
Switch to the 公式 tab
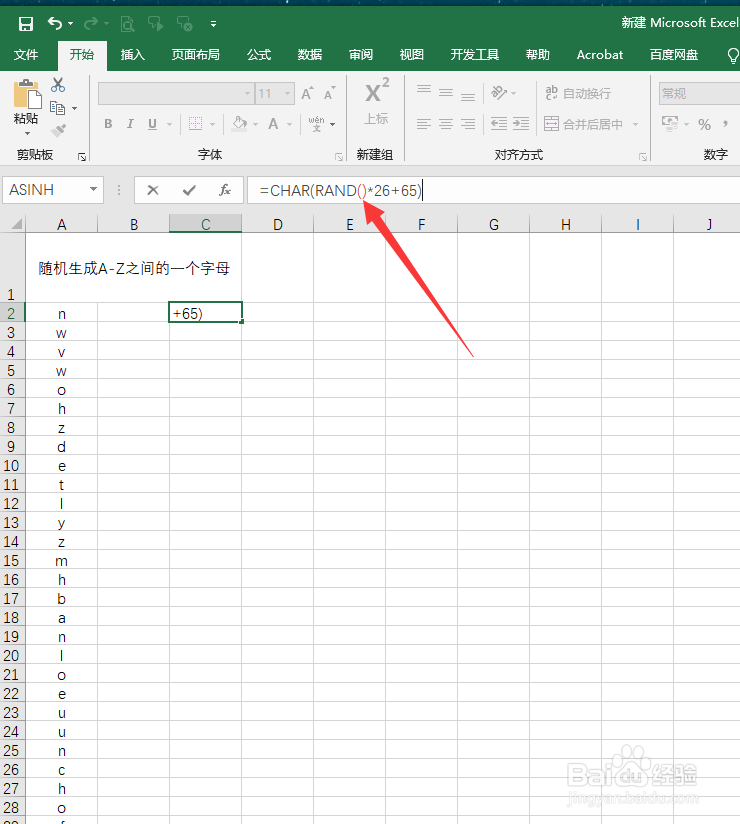(259, 55)
